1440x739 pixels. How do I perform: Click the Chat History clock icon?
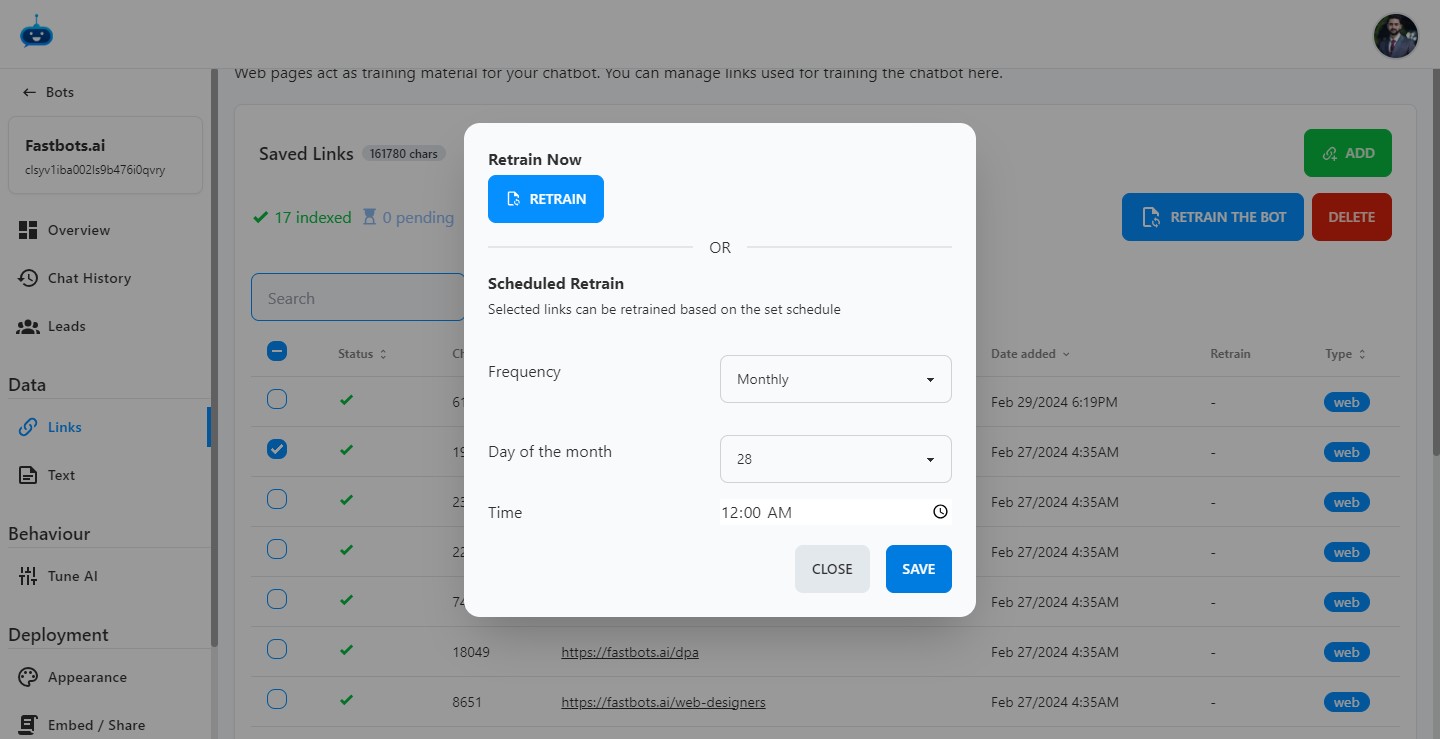coord(28,278)
